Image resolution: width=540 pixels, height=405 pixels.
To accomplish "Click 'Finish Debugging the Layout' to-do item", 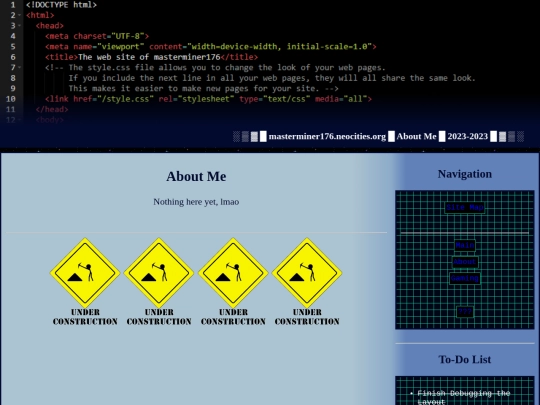I will 464,397.
